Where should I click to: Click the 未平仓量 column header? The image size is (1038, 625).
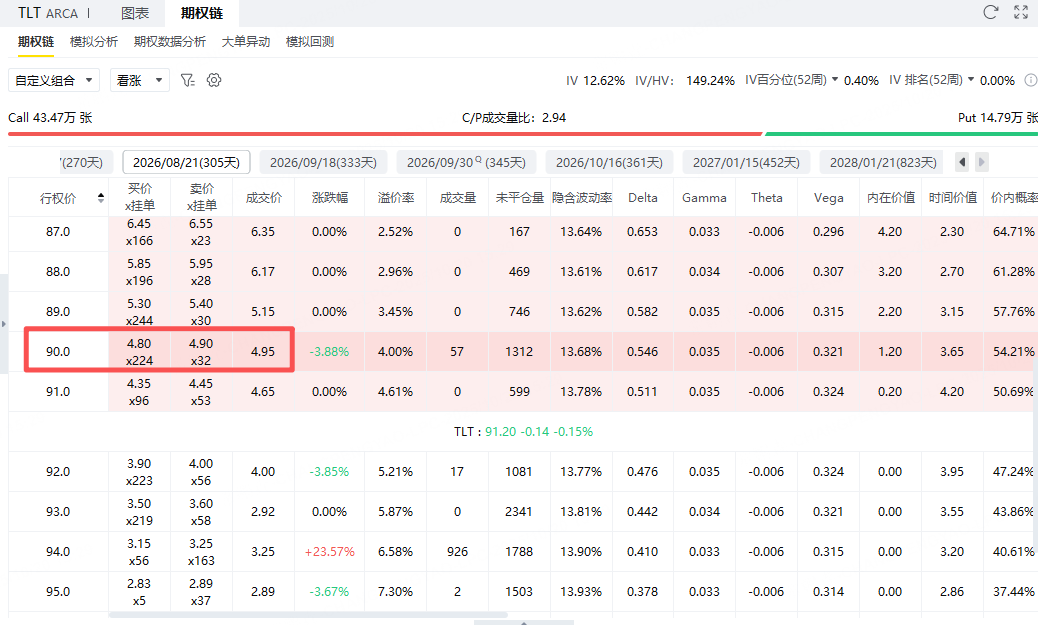pos(520,197)
